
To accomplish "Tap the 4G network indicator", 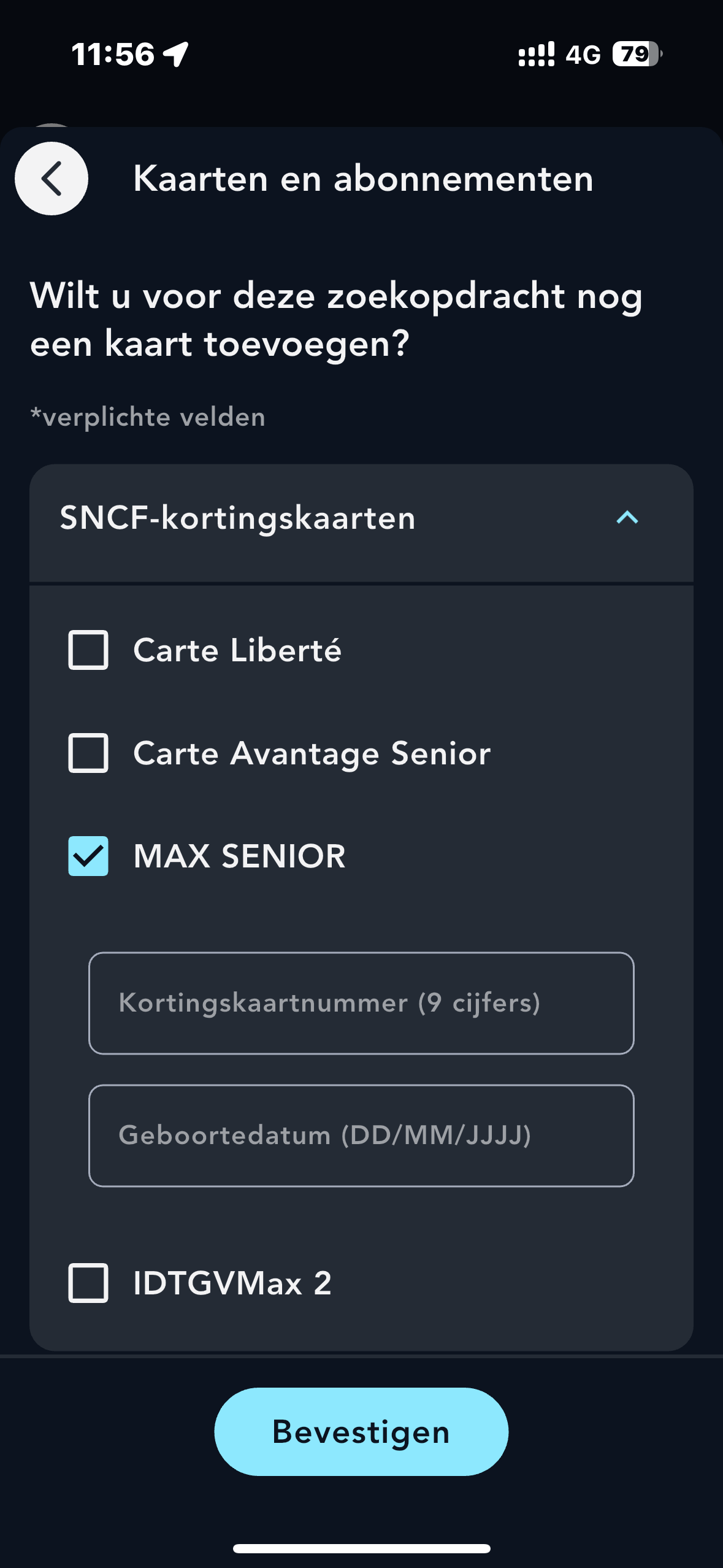I will (x=583, y=55).
